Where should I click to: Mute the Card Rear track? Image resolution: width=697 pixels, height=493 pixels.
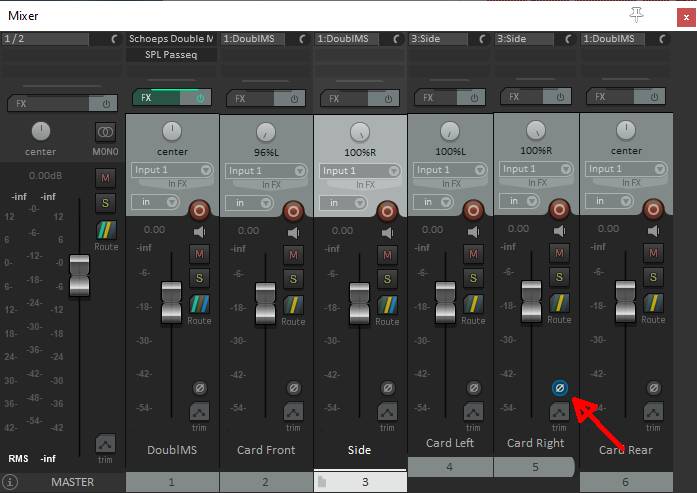coord(653,254)
